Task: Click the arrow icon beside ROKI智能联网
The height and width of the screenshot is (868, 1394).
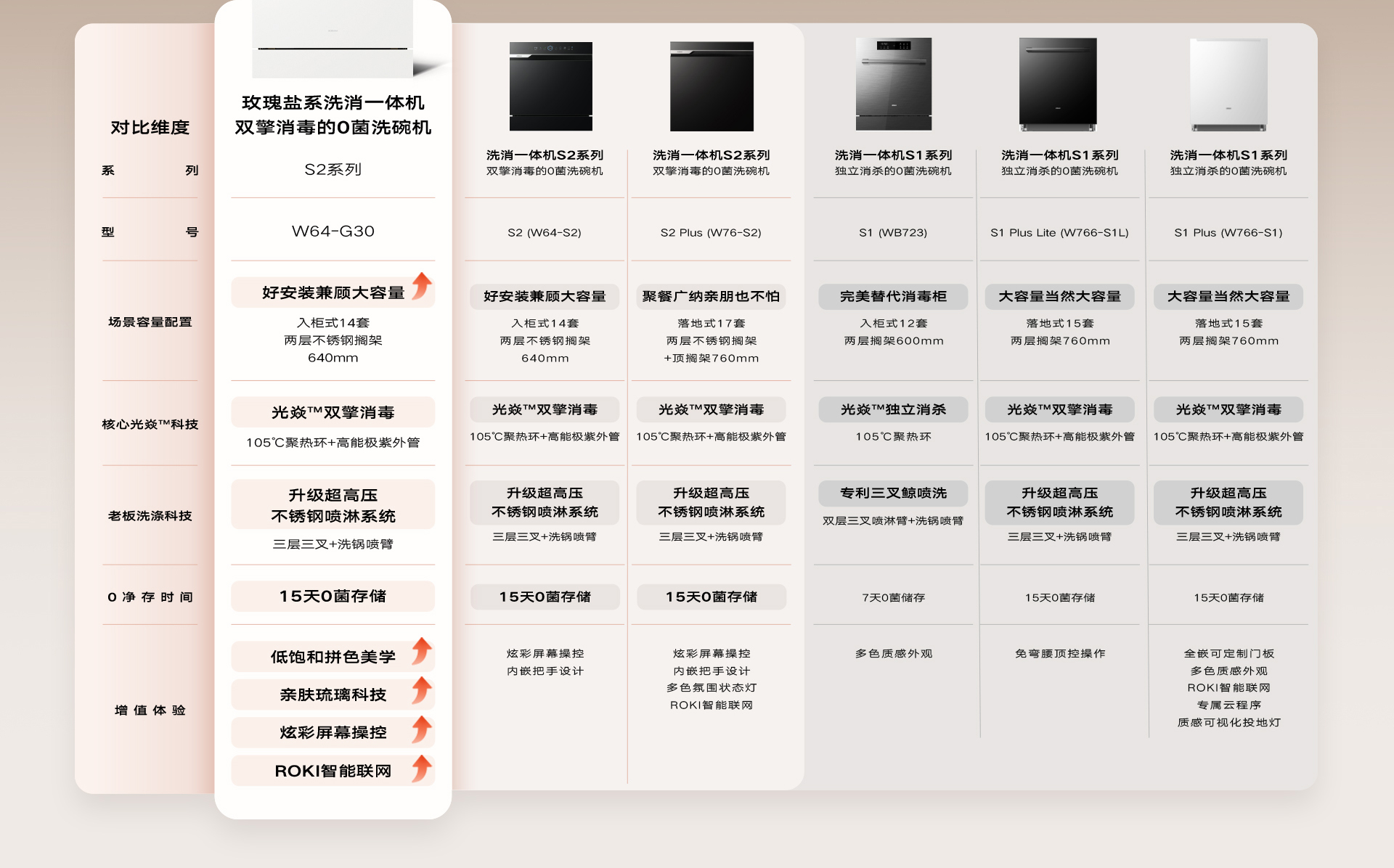Action: 422,768
